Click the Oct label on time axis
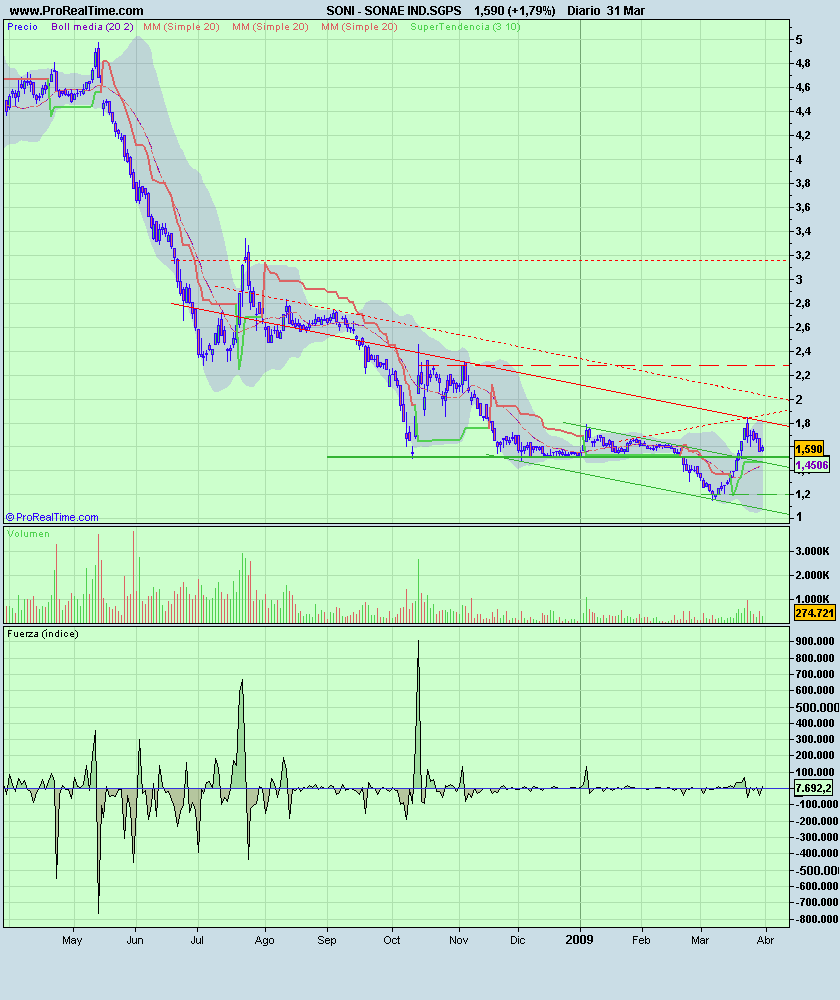840x1000 pixels. click(392, 940)
